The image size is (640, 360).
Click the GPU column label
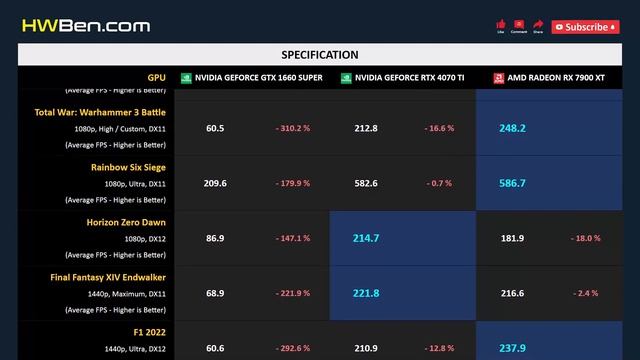[x=157, y=78]
